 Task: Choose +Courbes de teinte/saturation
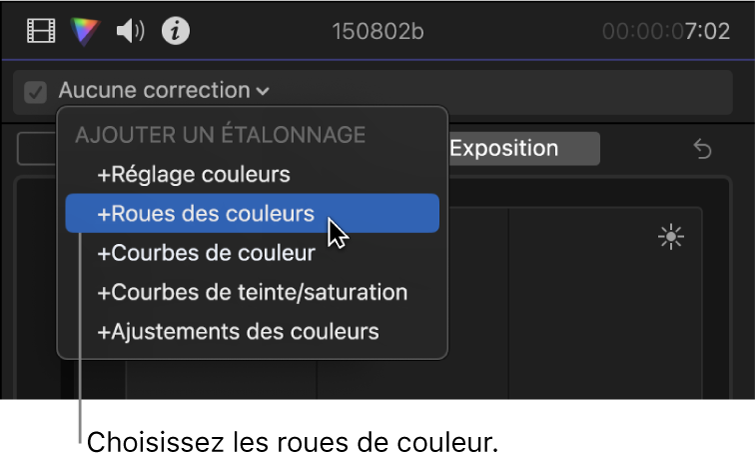252,292
